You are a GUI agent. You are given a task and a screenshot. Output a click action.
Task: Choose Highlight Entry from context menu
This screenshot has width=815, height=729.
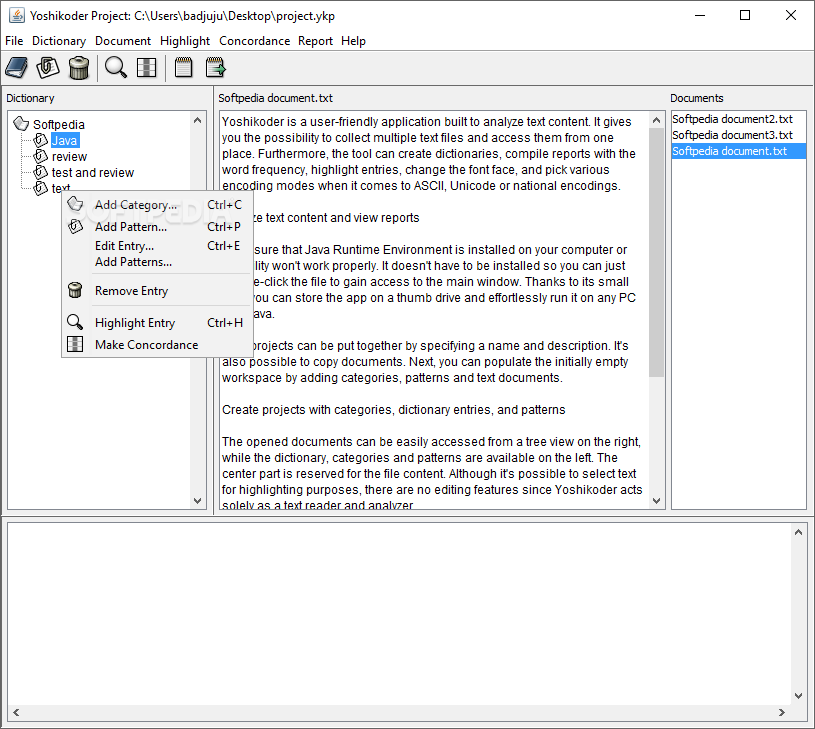(157, 323)
